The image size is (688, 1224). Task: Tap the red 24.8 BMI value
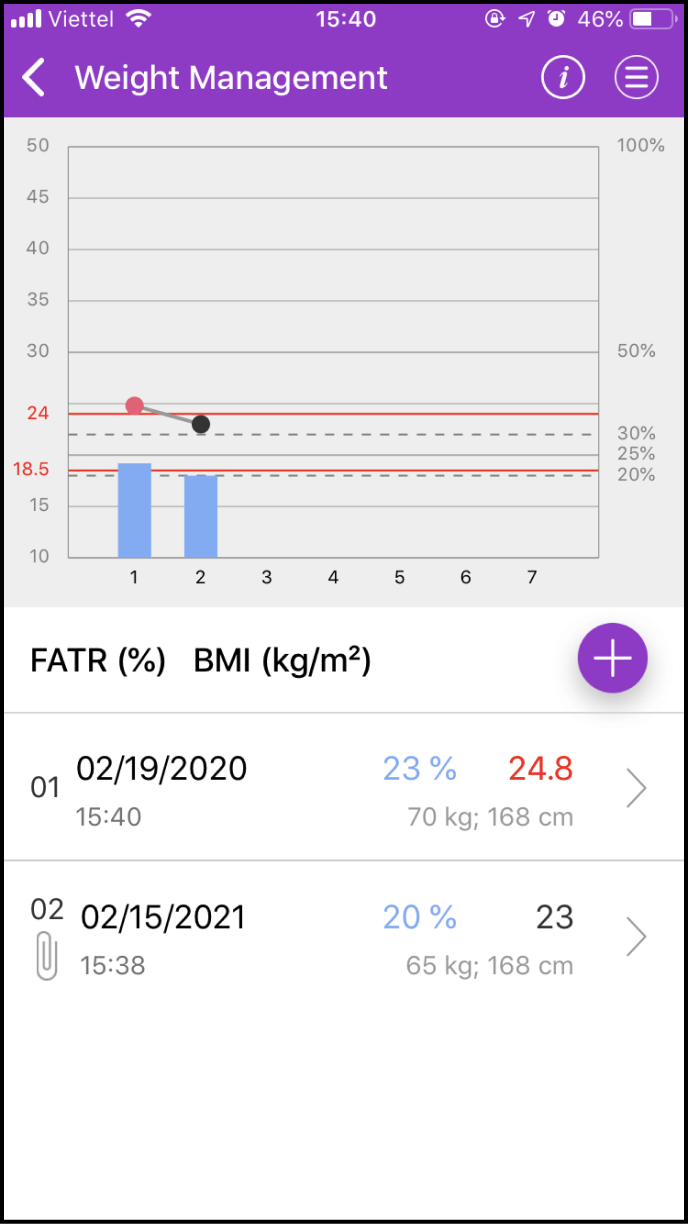(x=540, y=768)
